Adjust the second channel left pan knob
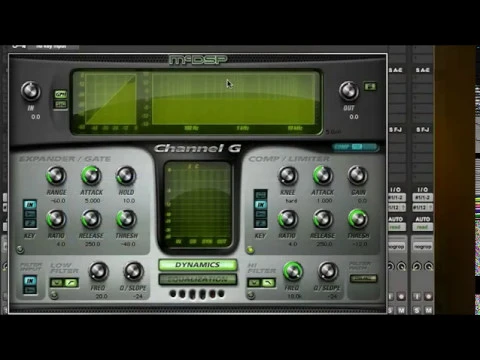 (417, 266)
